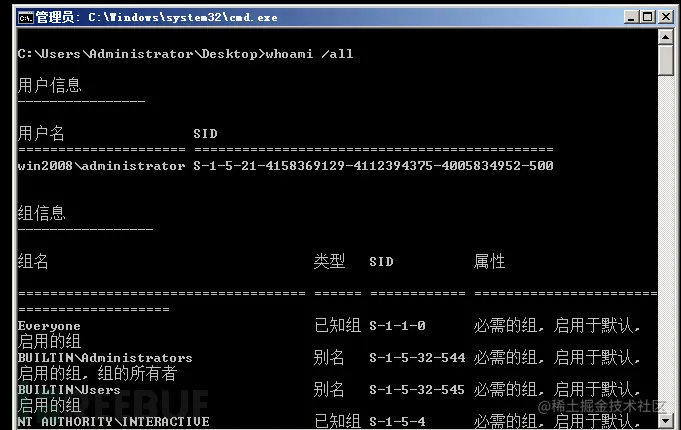Click the Everyone row attributes text
The height and width of the screenshot is (430, 681).
click(x=557, y=325)
